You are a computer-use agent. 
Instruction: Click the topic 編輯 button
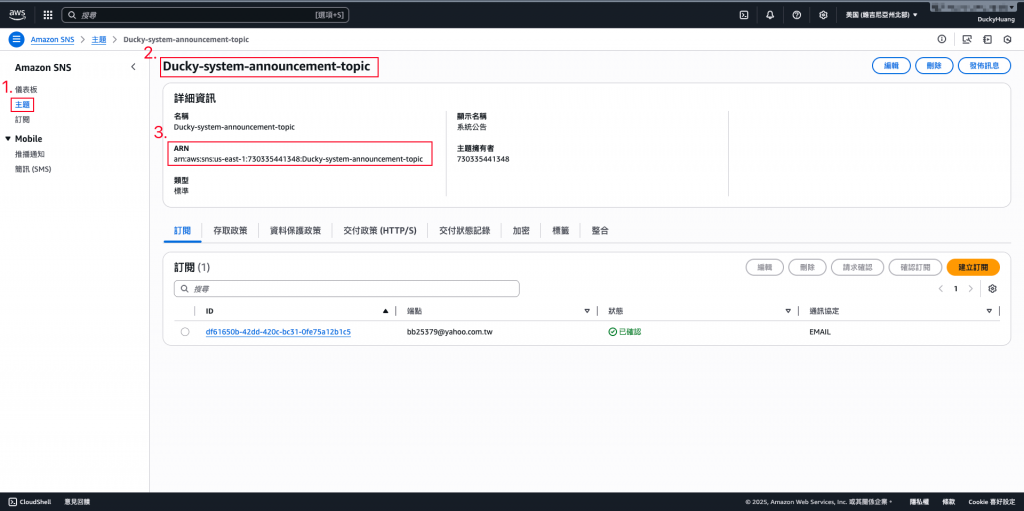[x=891, y=66]
